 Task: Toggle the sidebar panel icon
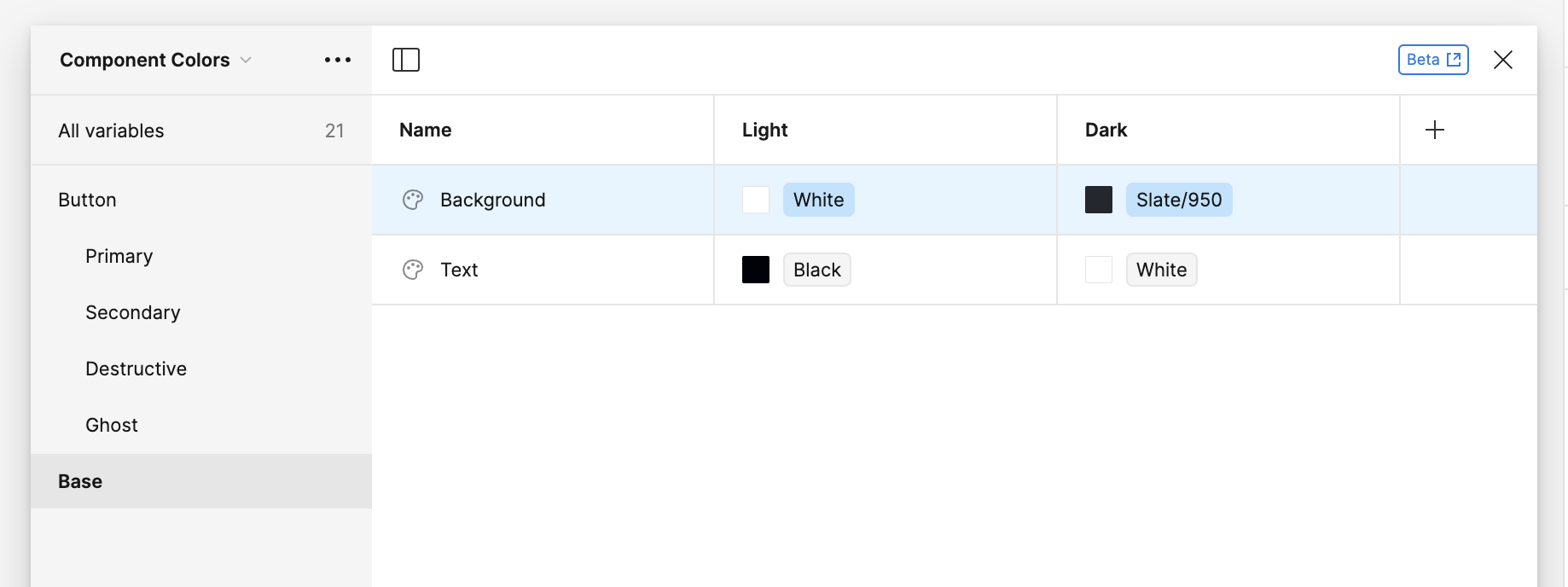(407, 59)
